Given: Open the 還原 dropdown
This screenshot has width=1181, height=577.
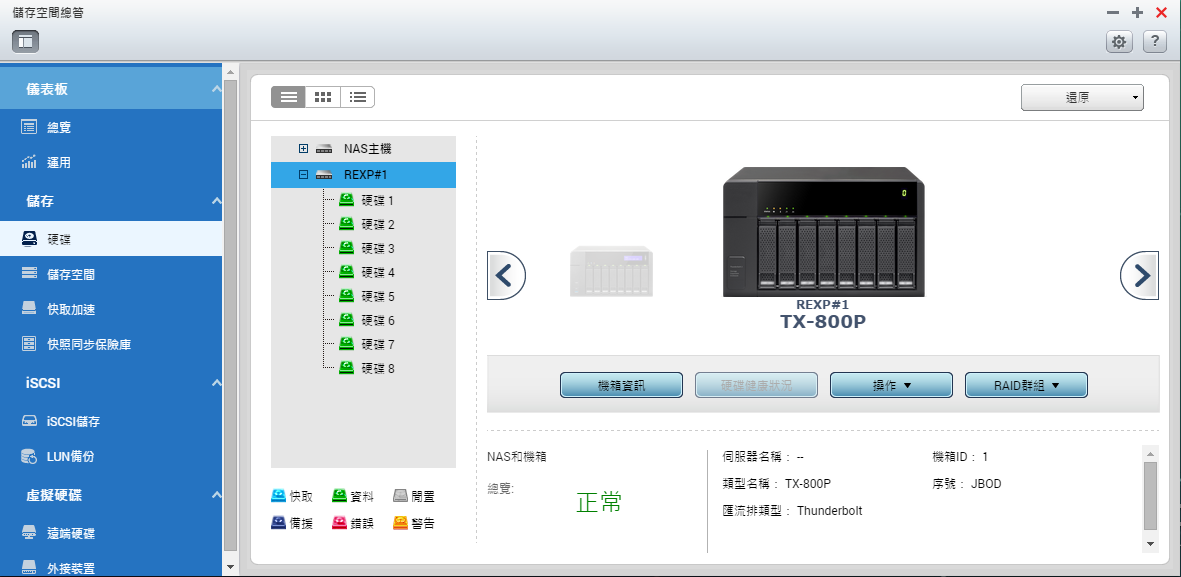Looking at the screenshot, I should point(1081,98).
